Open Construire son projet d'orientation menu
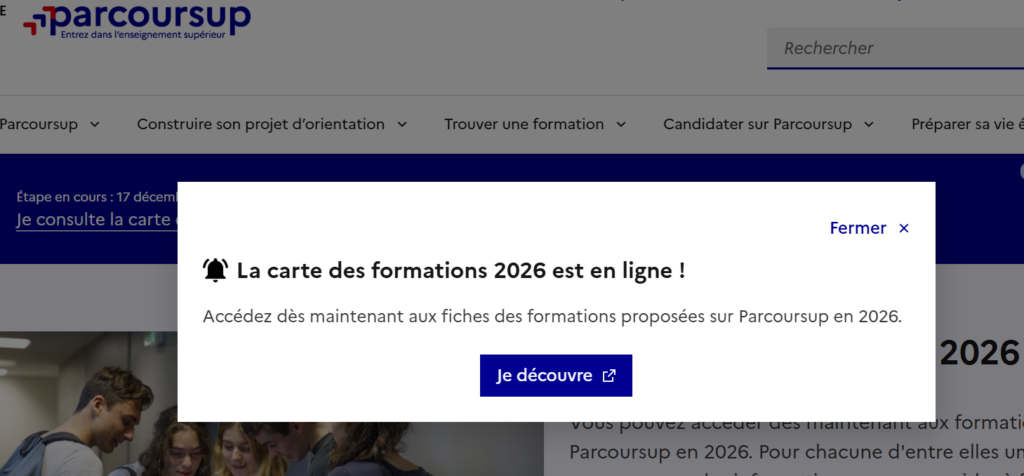Viewport: 1024px width, 476px height. pyautogui.click(x=261, y=125)
